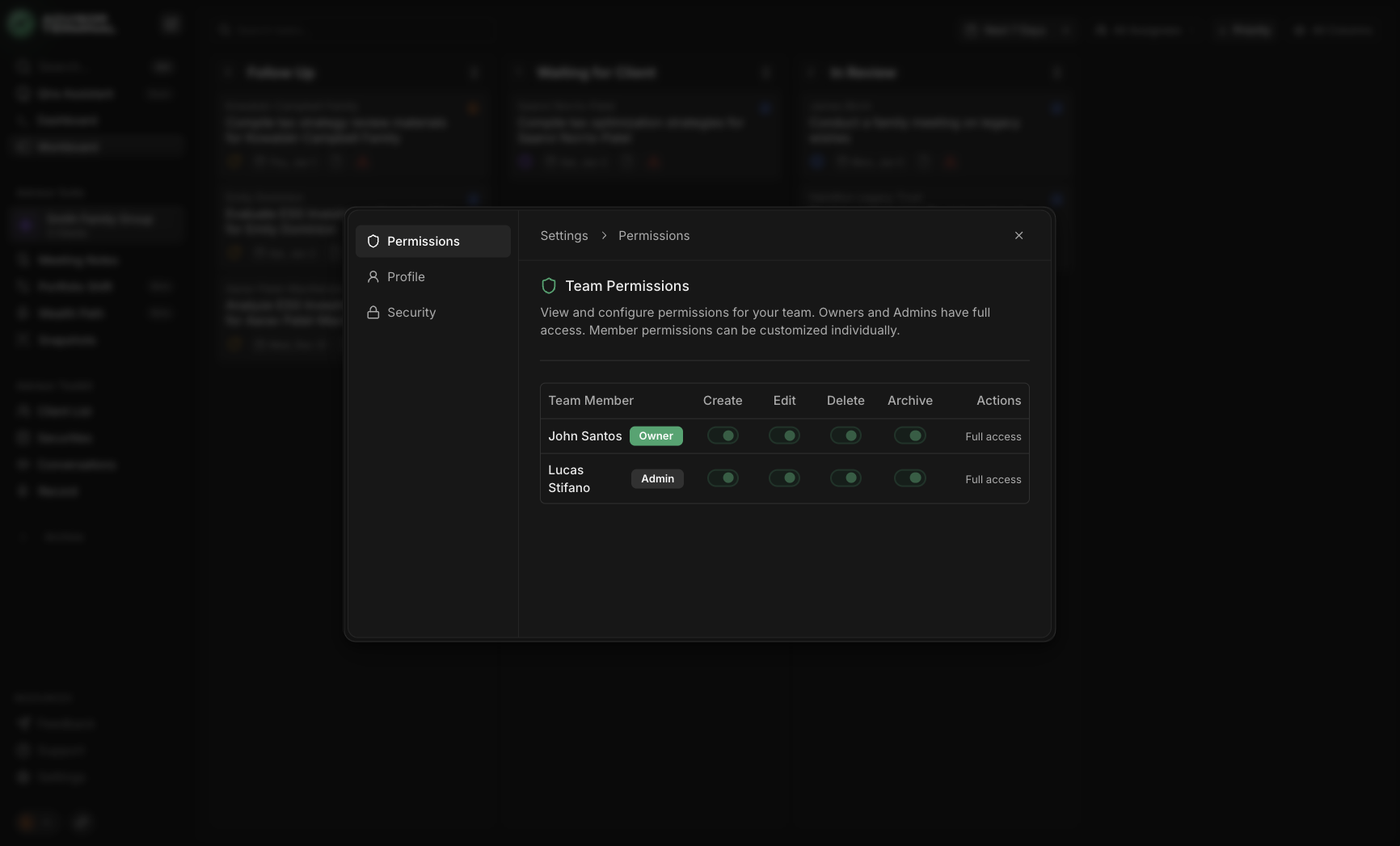Image resolution: width=1400 pixels, height=846 pixels.
Task: Open the Security tab
Action: (411, 312)
